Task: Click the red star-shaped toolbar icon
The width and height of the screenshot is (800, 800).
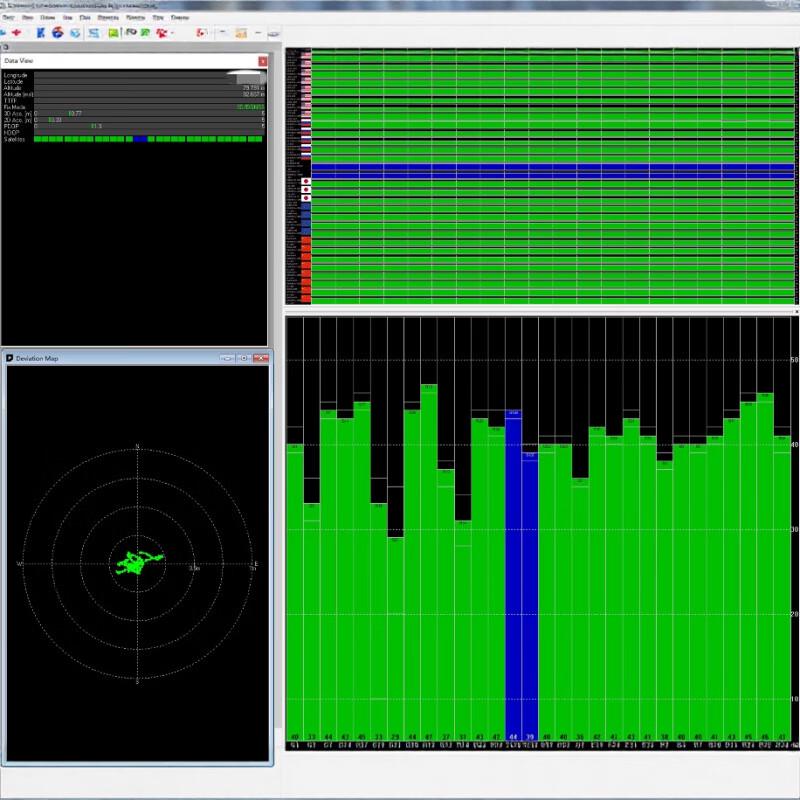Action: coord(17,33)
